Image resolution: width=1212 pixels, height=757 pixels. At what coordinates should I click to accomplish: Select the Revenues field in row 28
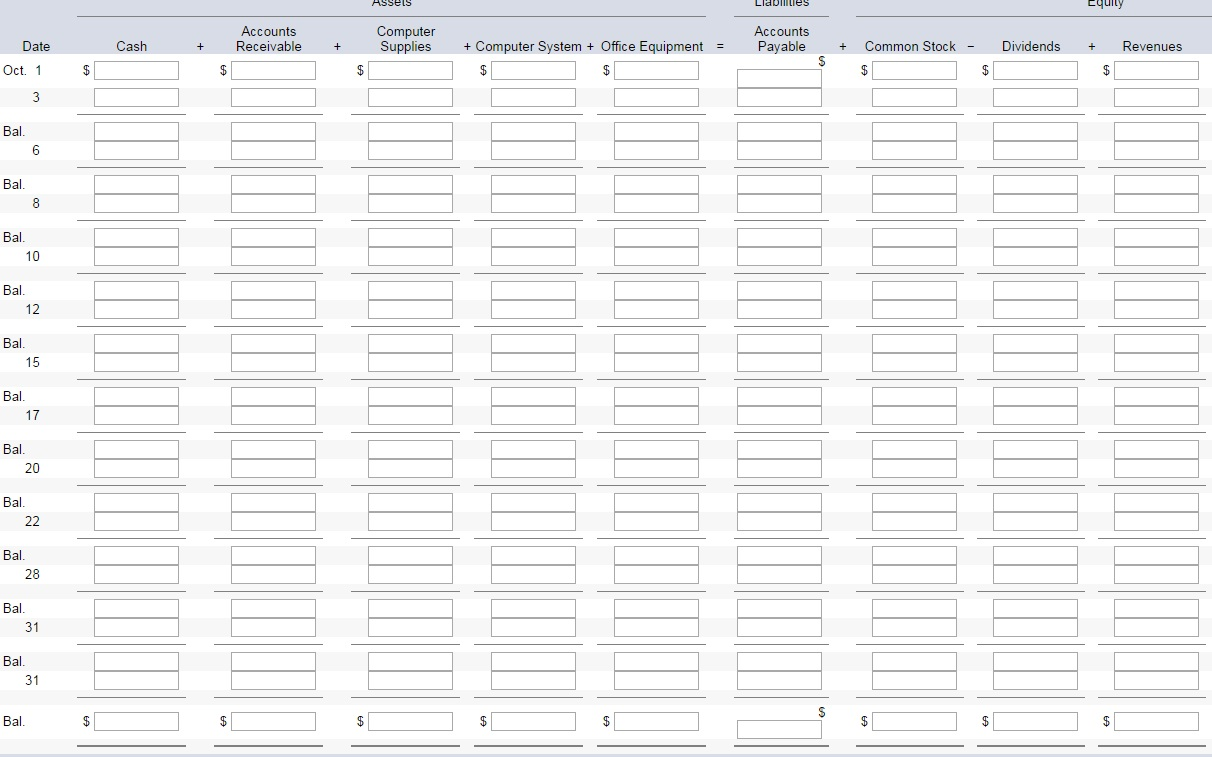[x=1156, y=574]
